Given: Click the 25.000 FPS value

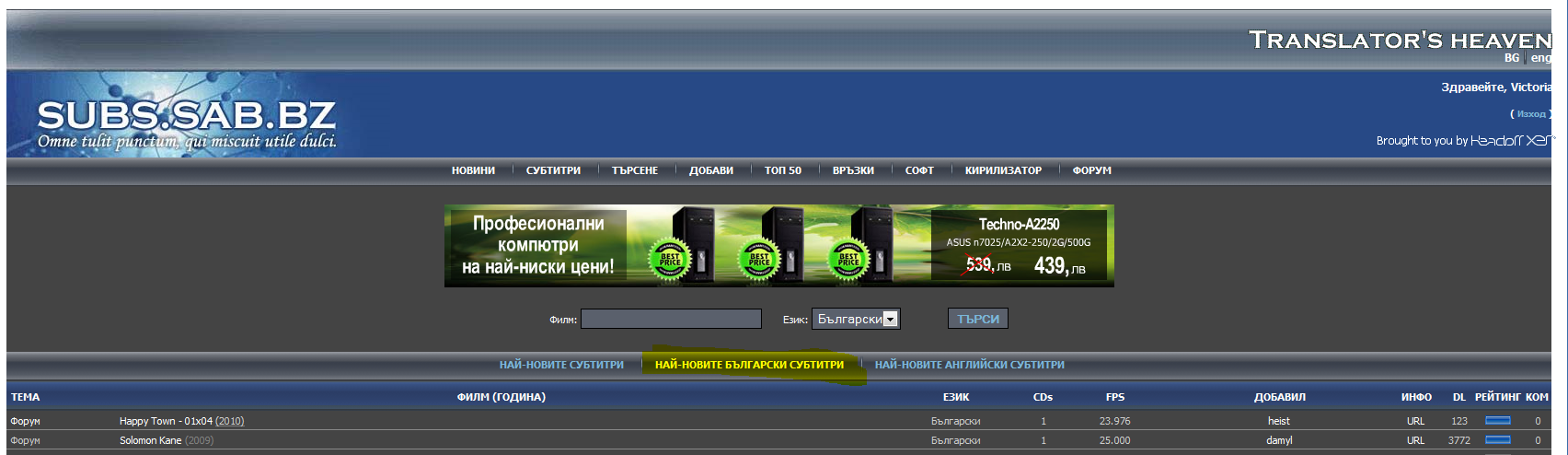Looking at the screenshot, I should tap(1115, 440).
